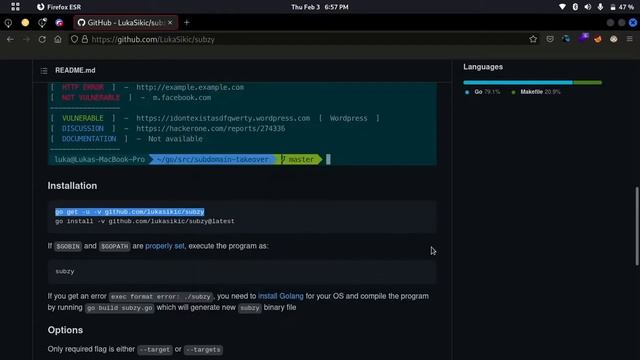Click the --targets inline code
This screenshot has width=640, height=360.
pos(203,350)
